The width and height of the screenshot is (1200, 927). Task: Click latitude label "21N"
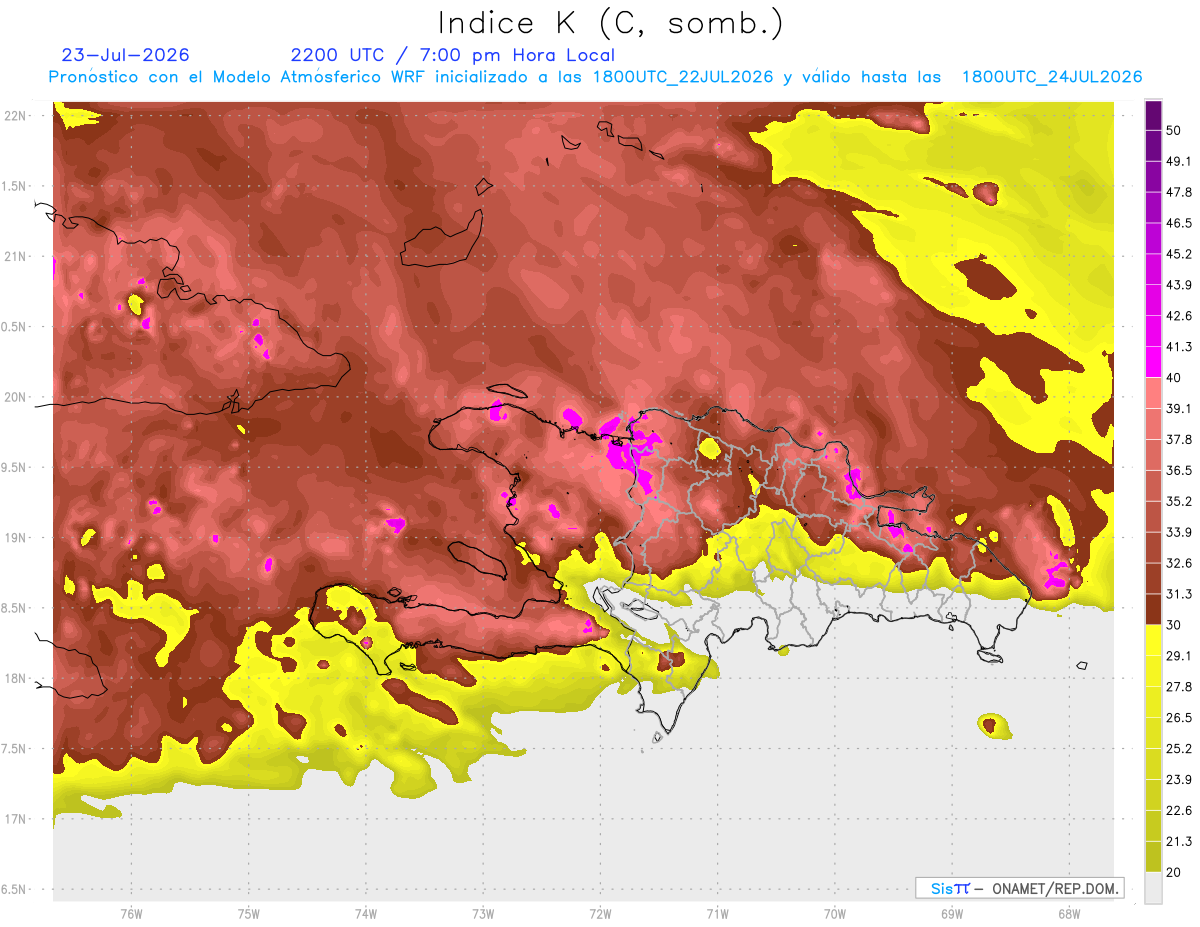[16, 256]
